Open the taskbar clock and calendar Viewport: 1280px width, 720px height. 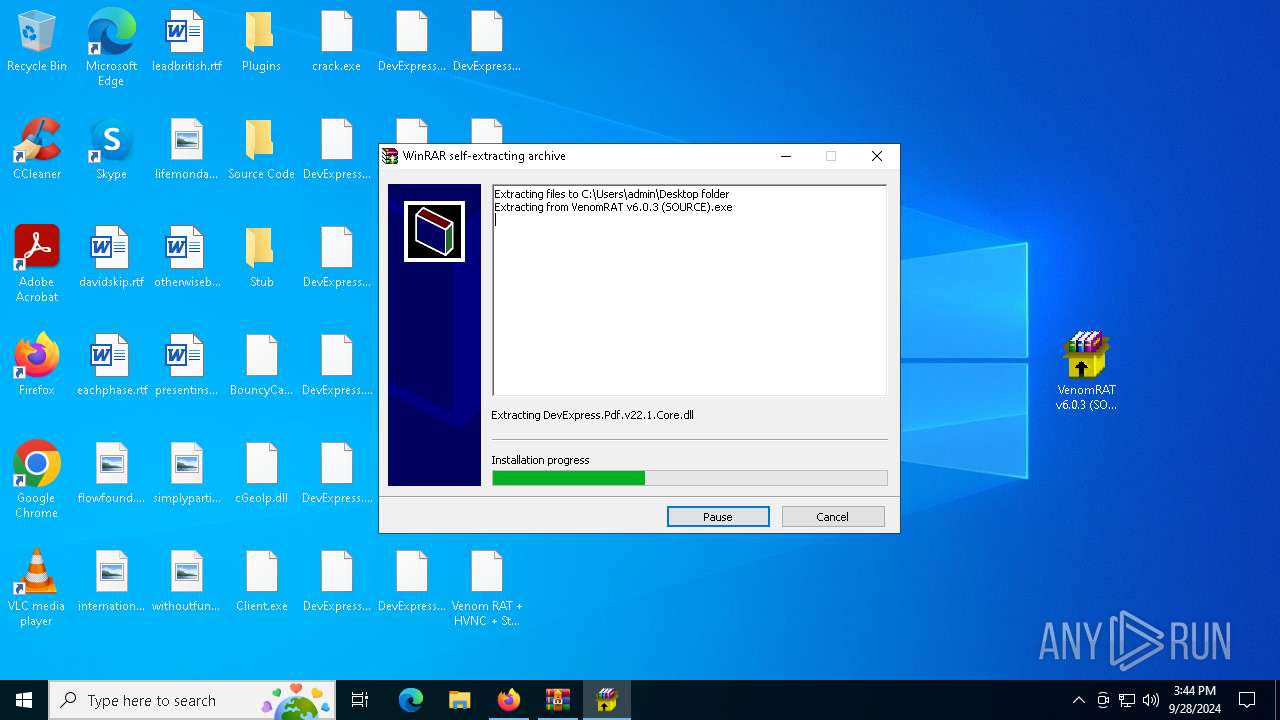(x=1195, y=700)
